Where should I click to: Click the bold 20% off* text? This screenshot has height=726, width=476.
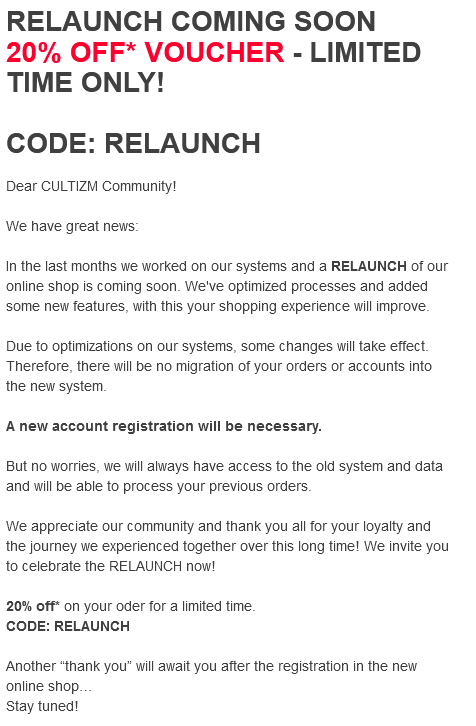coord(33,606)
